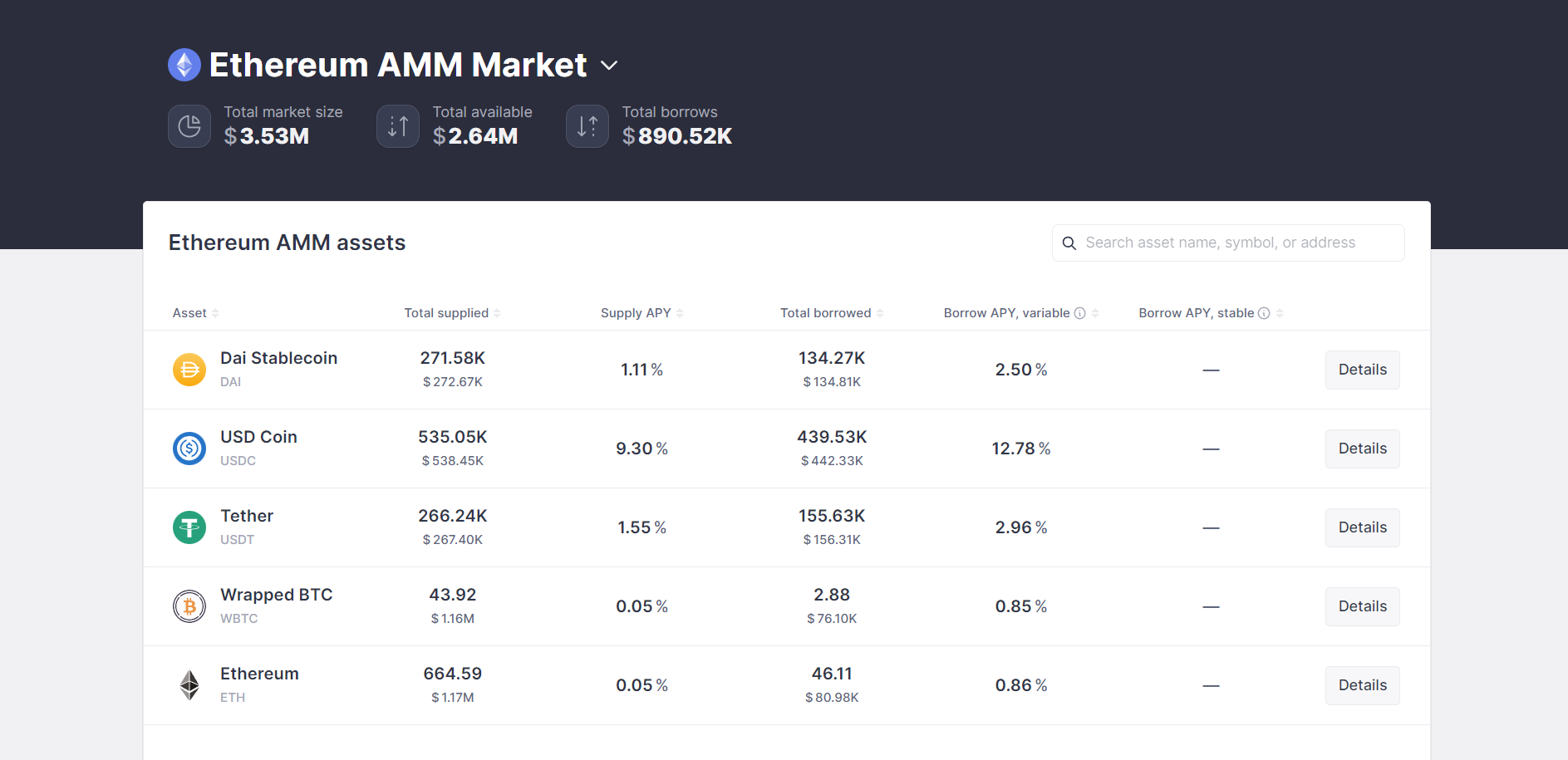The height and width of the screenshot is (760, 1568).
Task: Click USD Coin total borrowed 439.53K
Action: [x=832, y=437]
